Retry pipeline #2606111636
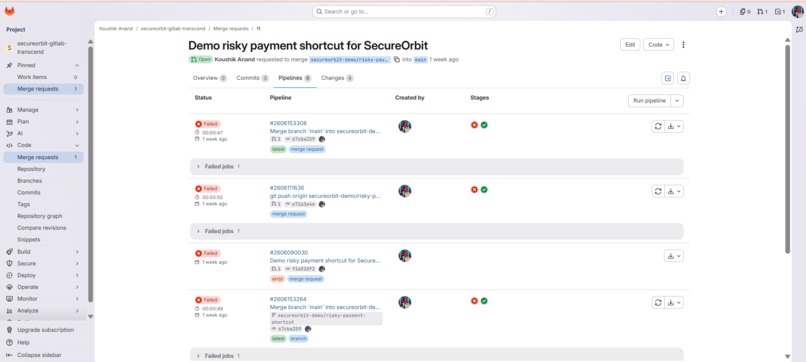 (658, 191)
